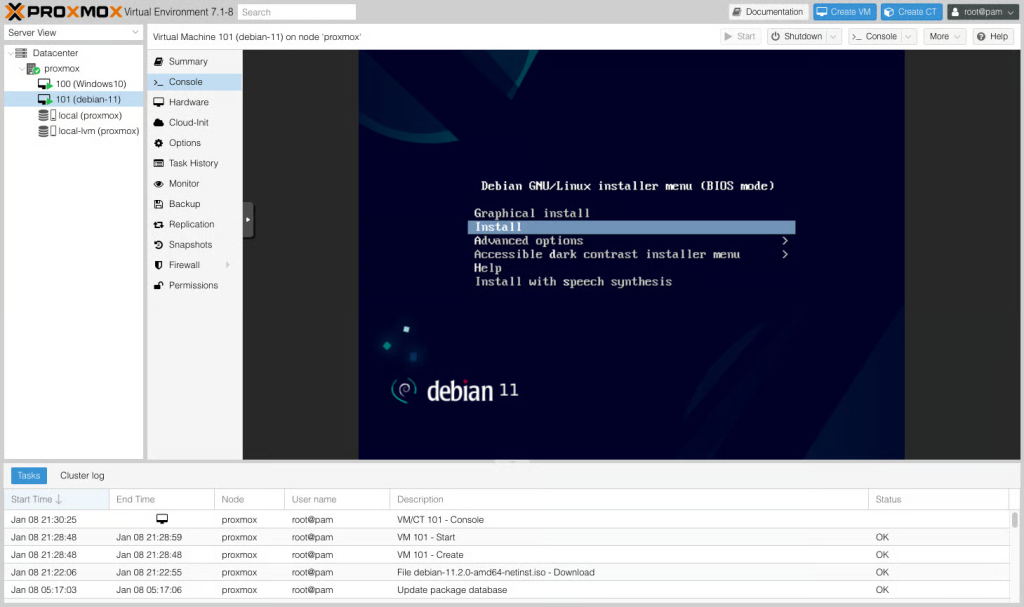Select 'Install with speech synthesis' entry
Viewport: 1024px width, 607px height.
[x=573, y=282]
